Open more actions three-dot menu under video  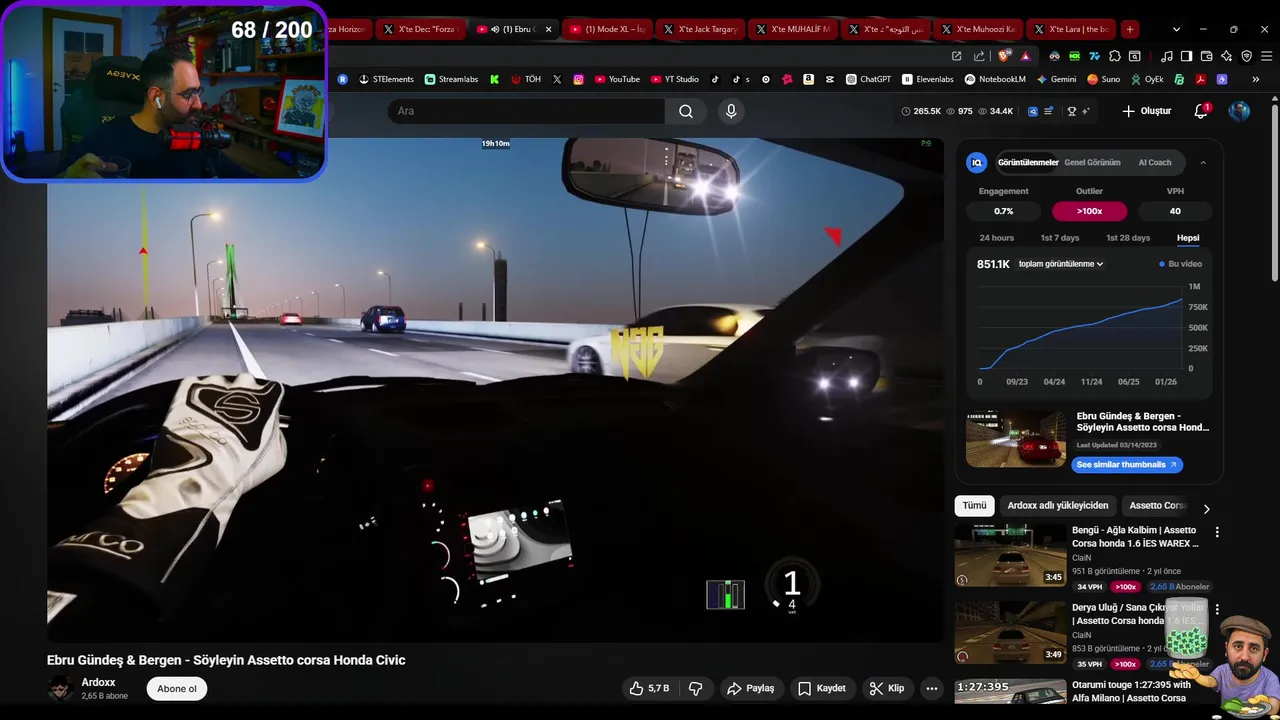(931, 688)
